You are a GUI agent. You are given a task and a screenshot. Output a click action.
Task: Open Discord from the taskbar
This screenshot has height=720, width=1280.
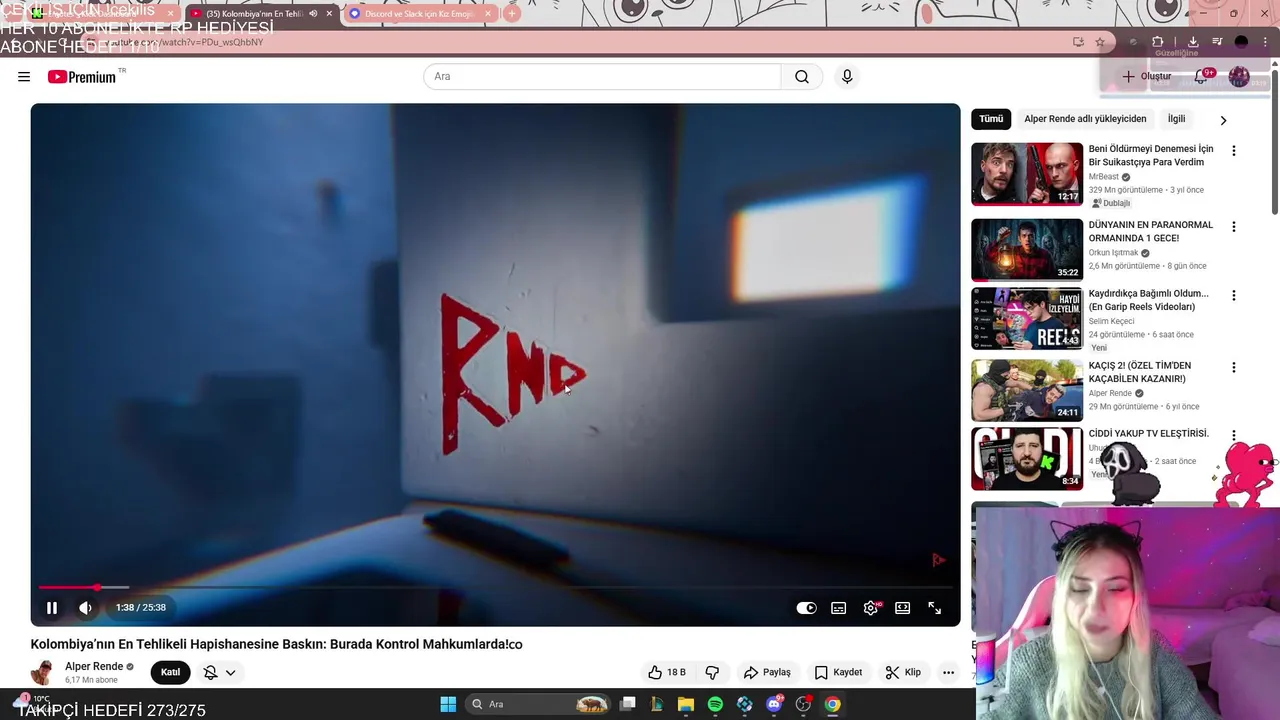coord(774,704)
